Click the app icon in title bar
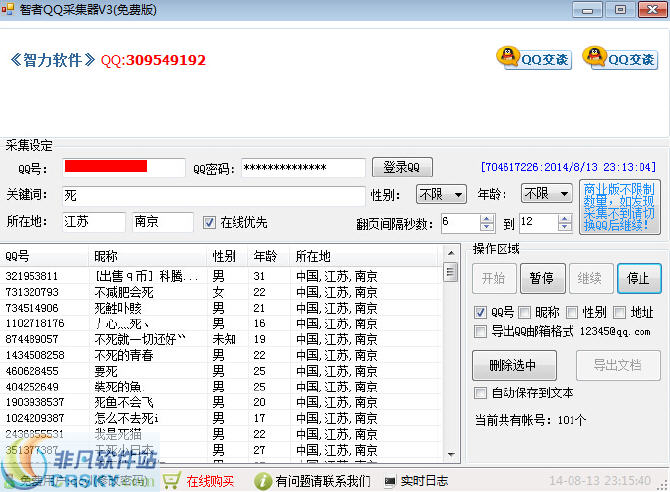Viewport: 670px width, 492px height. 7,9
